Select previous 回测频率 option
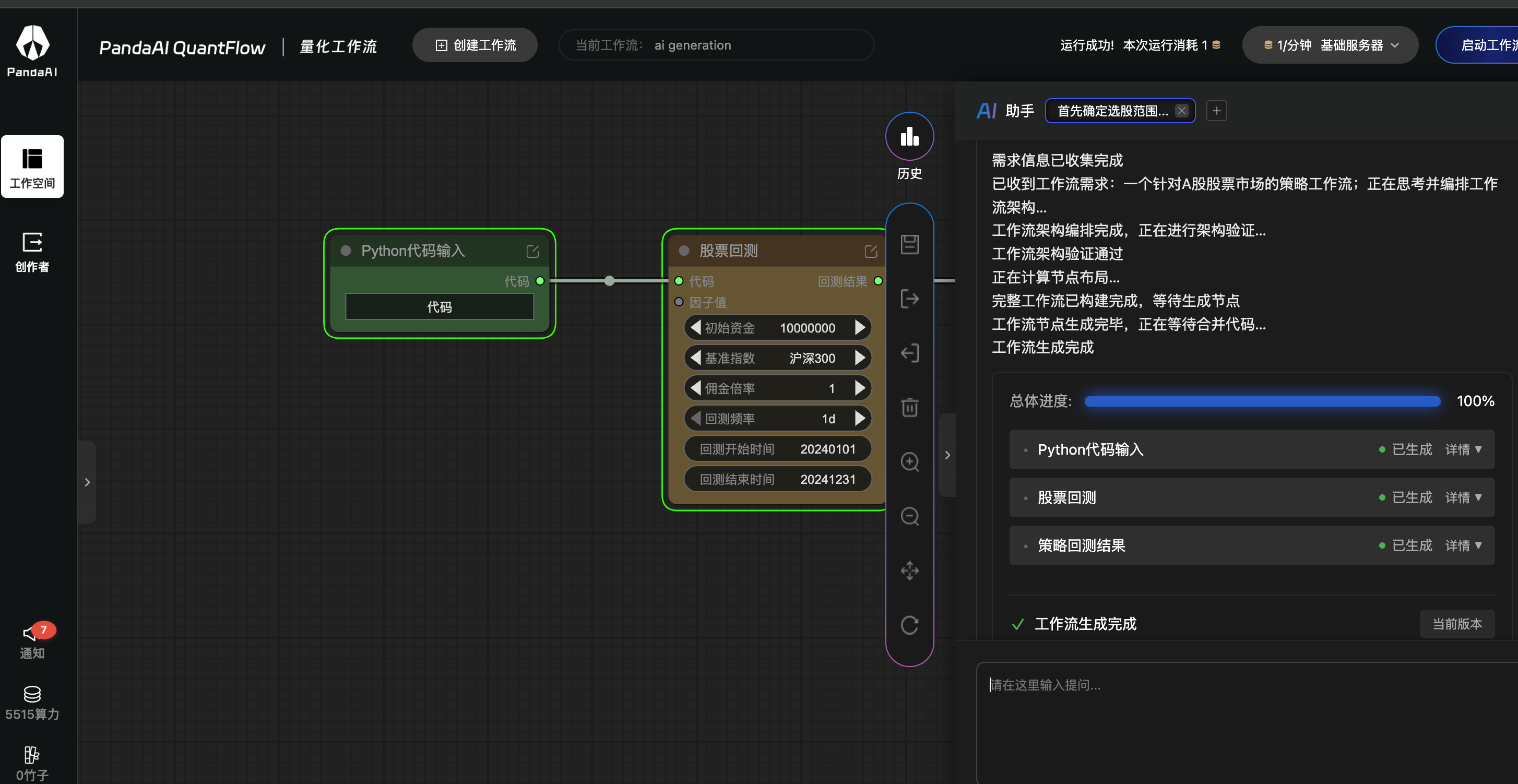The height and width of the screenshot is (784, 1518). click(696, 418)
